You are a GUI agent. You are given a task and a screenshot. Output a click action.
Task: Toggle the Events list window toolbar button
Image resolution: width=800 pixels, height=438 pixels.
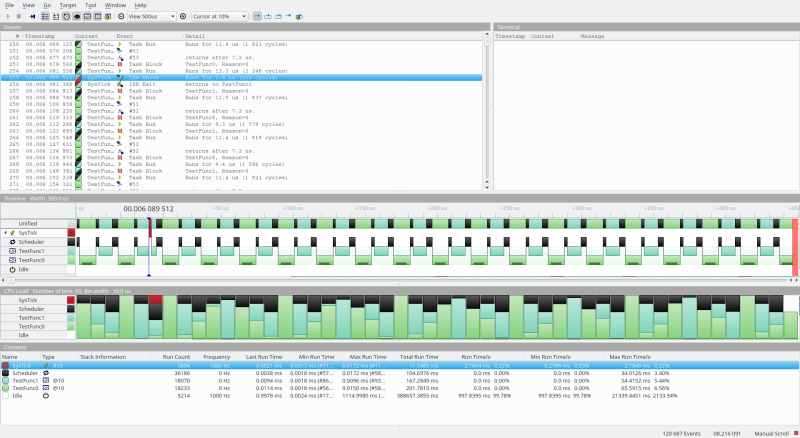[45, 16]
